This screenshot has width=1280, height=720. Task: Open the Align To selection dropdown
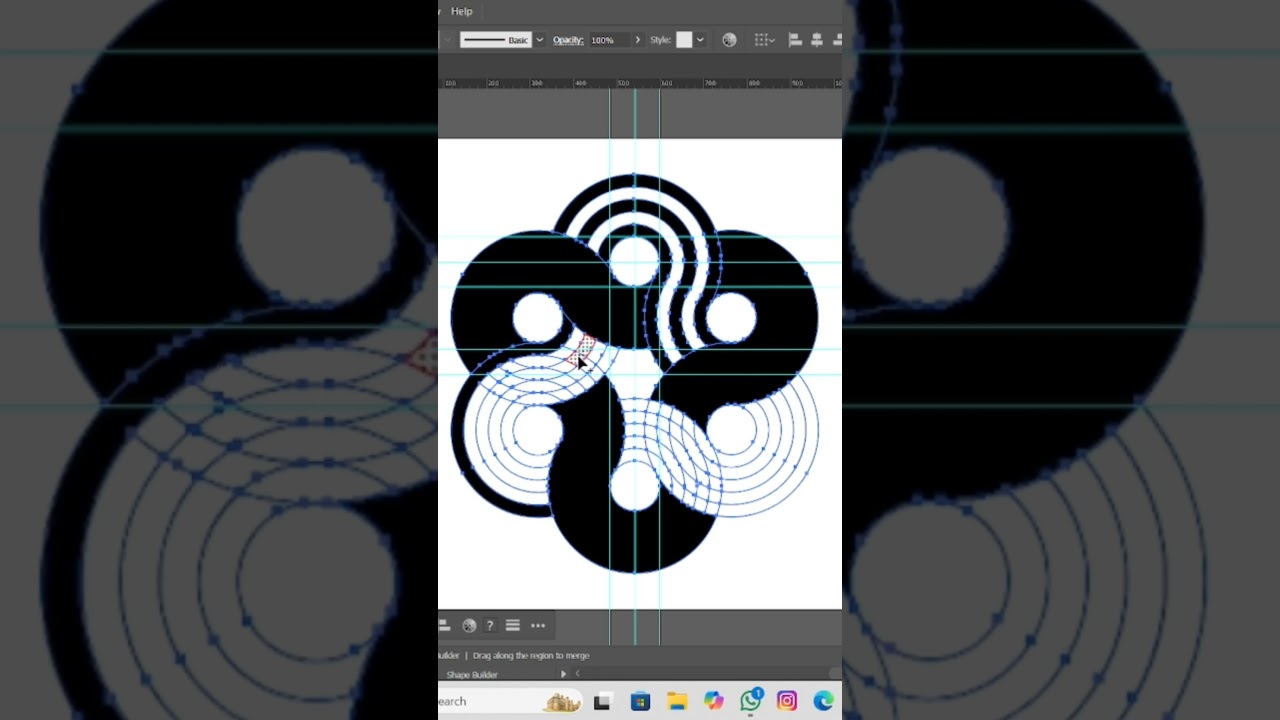(x=765, y=40)
